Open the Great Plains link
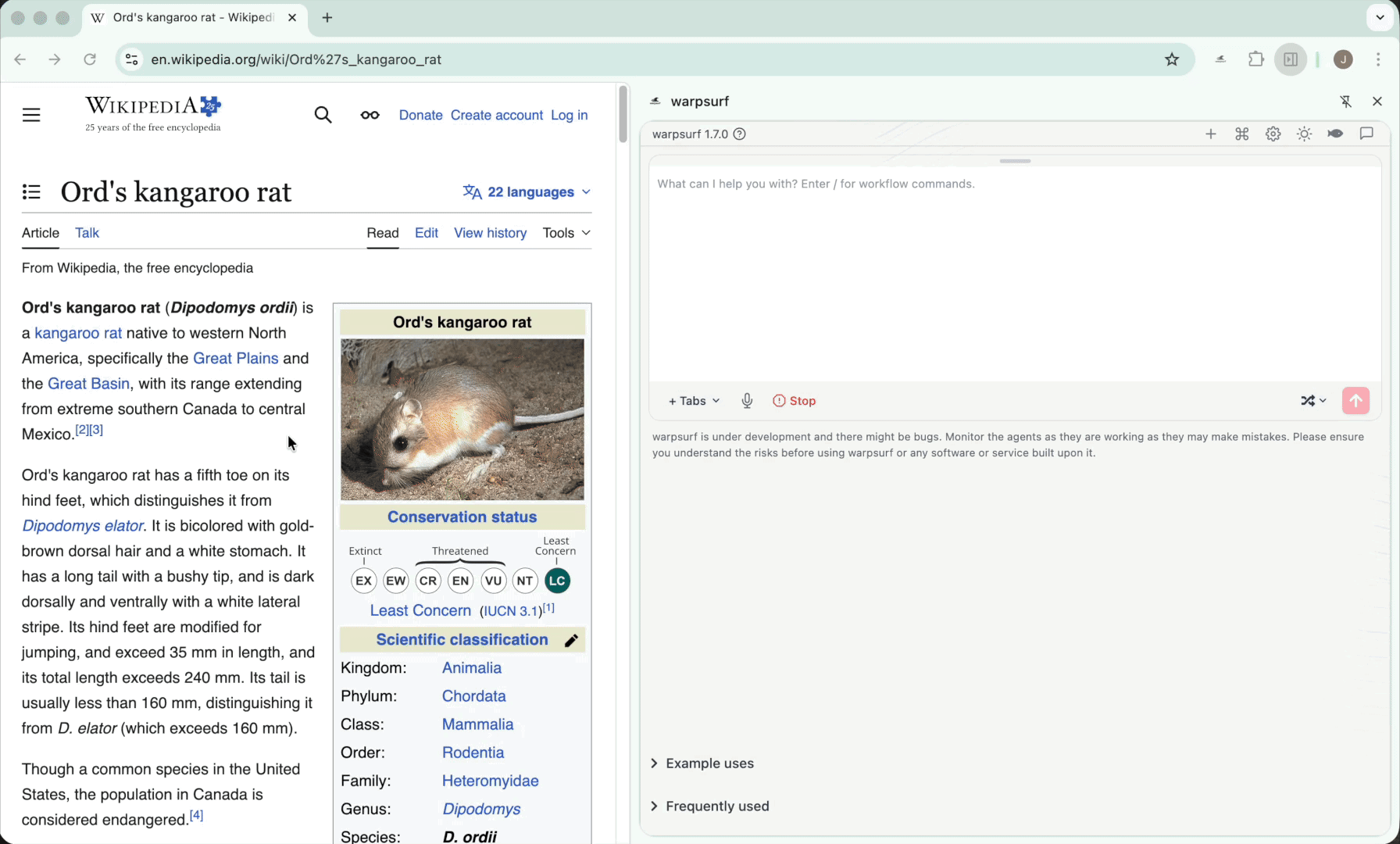This screenshot has width=1400, height=844. 235,358
